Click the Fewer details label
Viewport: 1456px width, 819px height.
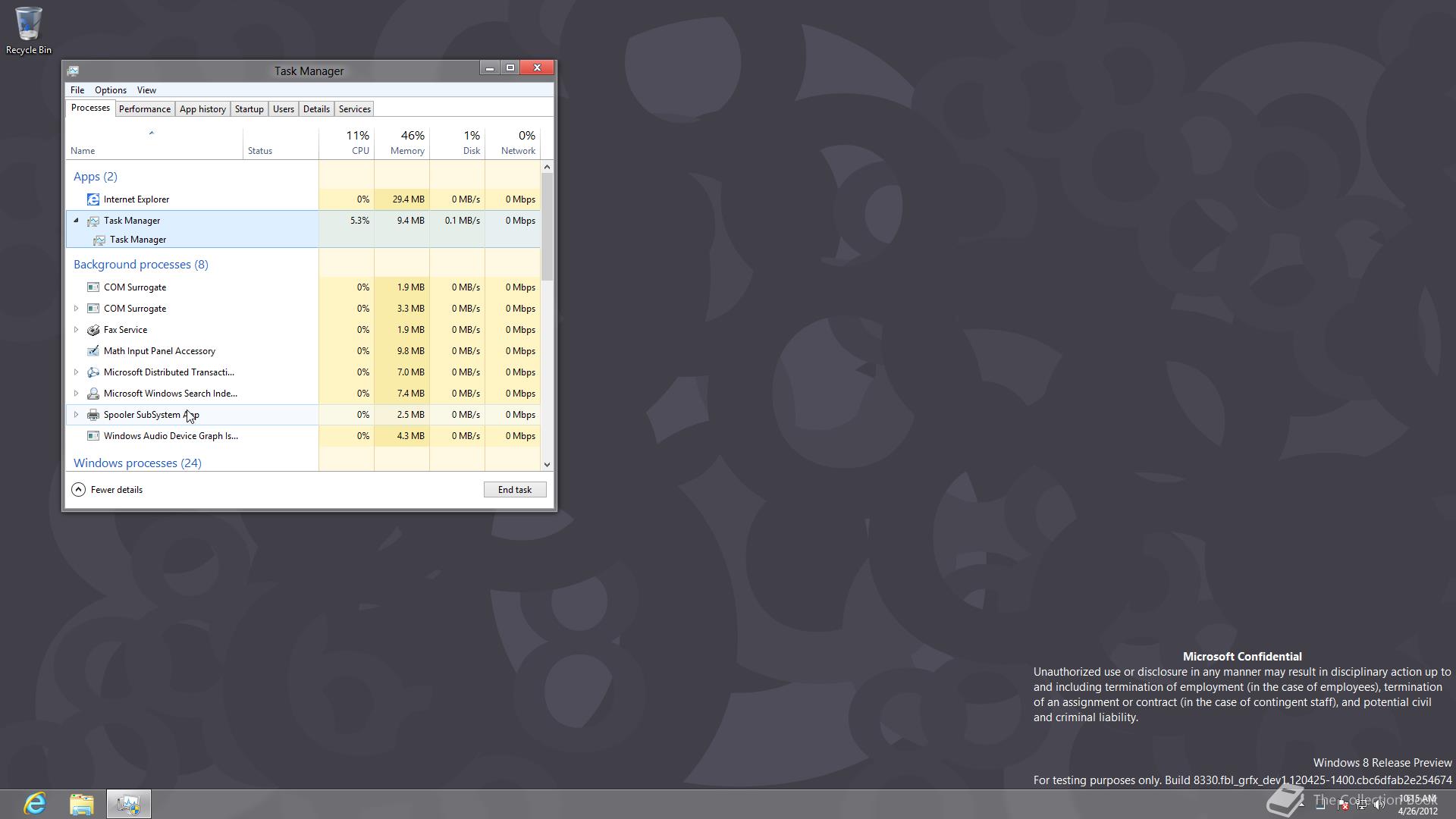coord(117,490)
